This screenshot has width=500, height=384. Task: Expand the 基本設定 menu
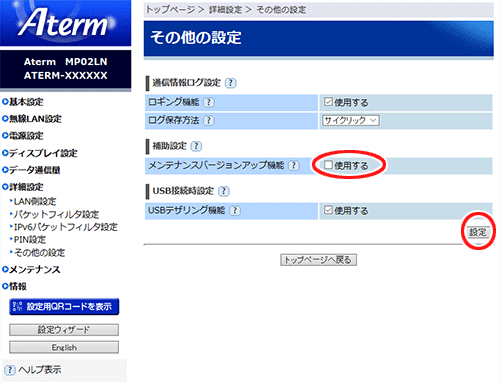(x=23, y=102)
